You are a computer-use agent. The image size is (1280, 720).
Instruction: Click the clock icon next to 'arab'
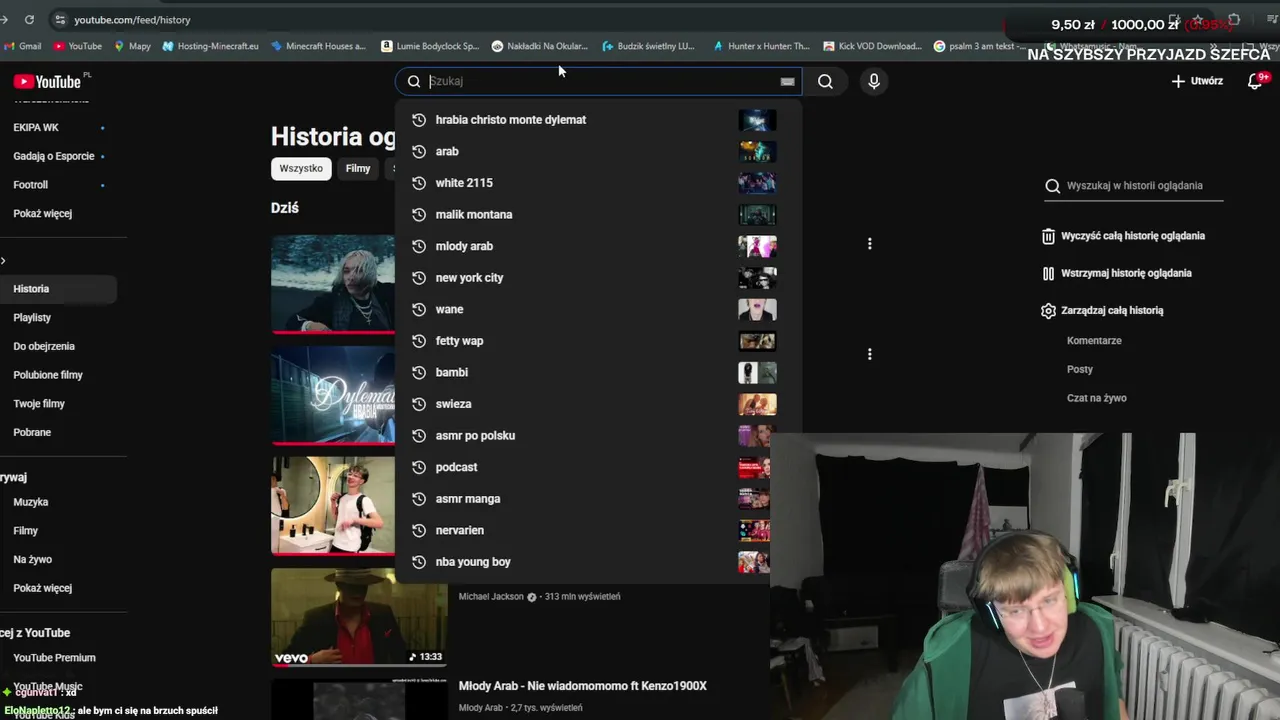click(x=419, y=151)
